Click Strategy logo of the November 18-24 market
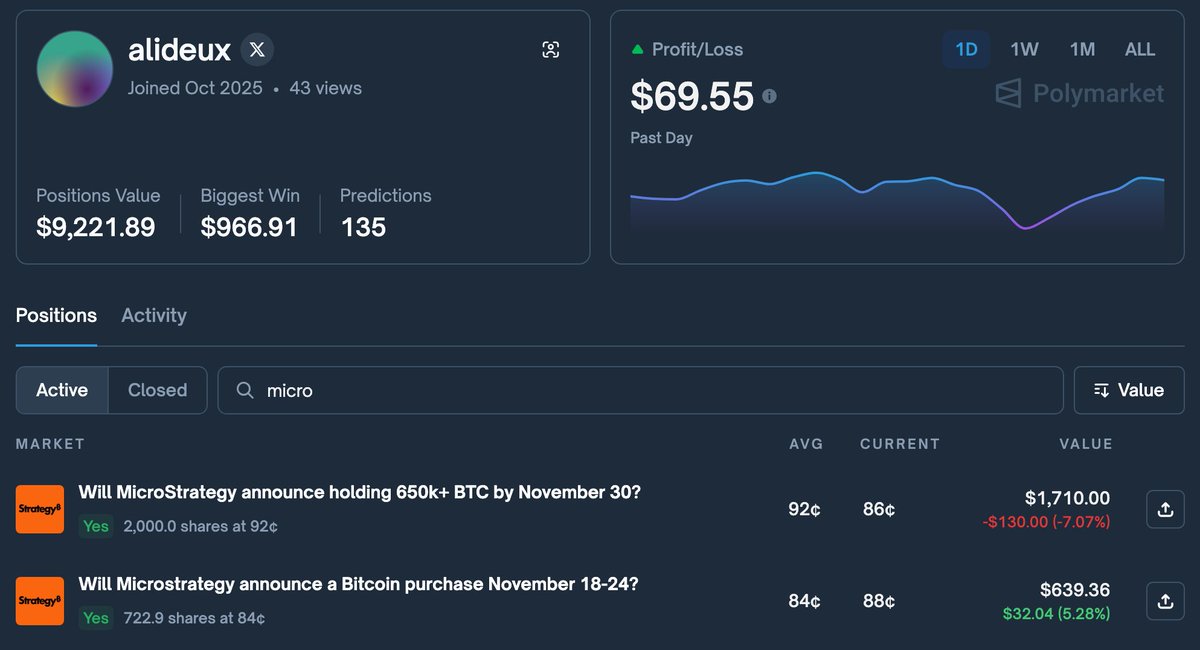1200x650 pixels. (40, 601)
